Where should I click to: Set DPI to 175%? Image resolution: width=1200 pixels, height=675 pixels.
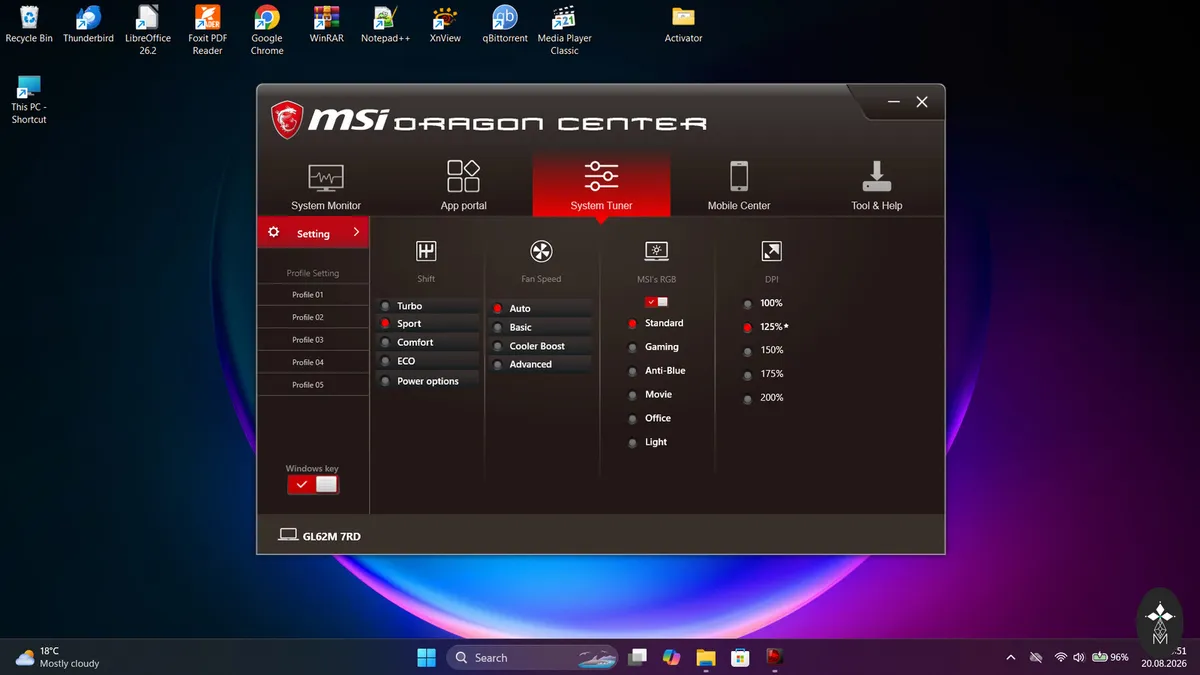tap(762, 374)
